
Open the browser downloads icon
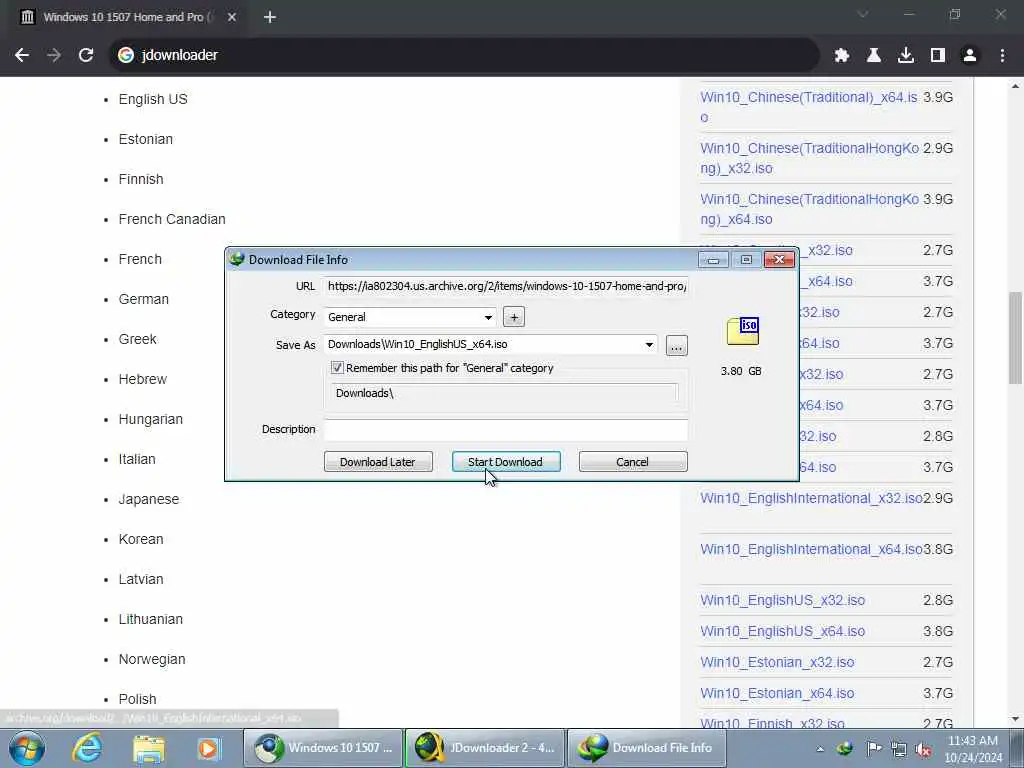click(x=905, y=56)
